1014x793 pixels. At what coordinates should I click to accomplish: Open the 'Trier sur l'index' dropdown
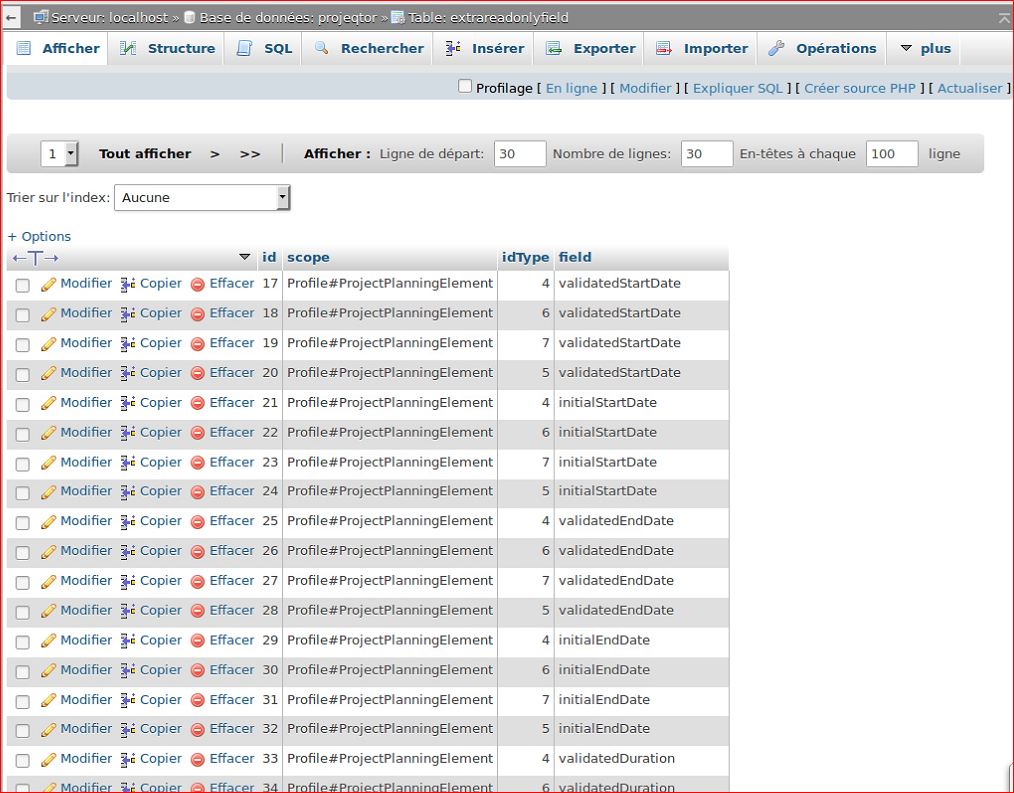pos(202,198)
